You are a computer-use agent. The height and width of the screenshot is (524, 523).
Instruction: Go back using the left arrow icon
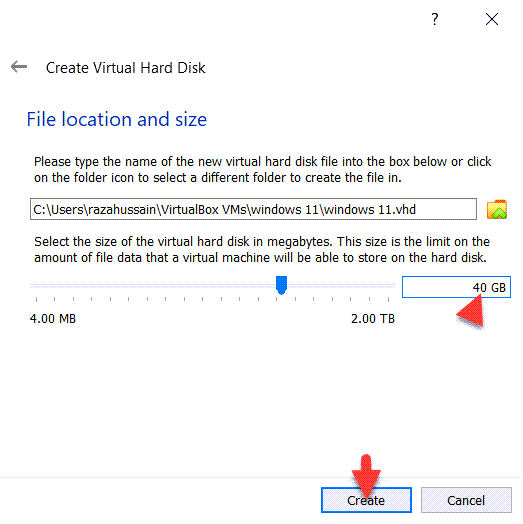(19, 67)
